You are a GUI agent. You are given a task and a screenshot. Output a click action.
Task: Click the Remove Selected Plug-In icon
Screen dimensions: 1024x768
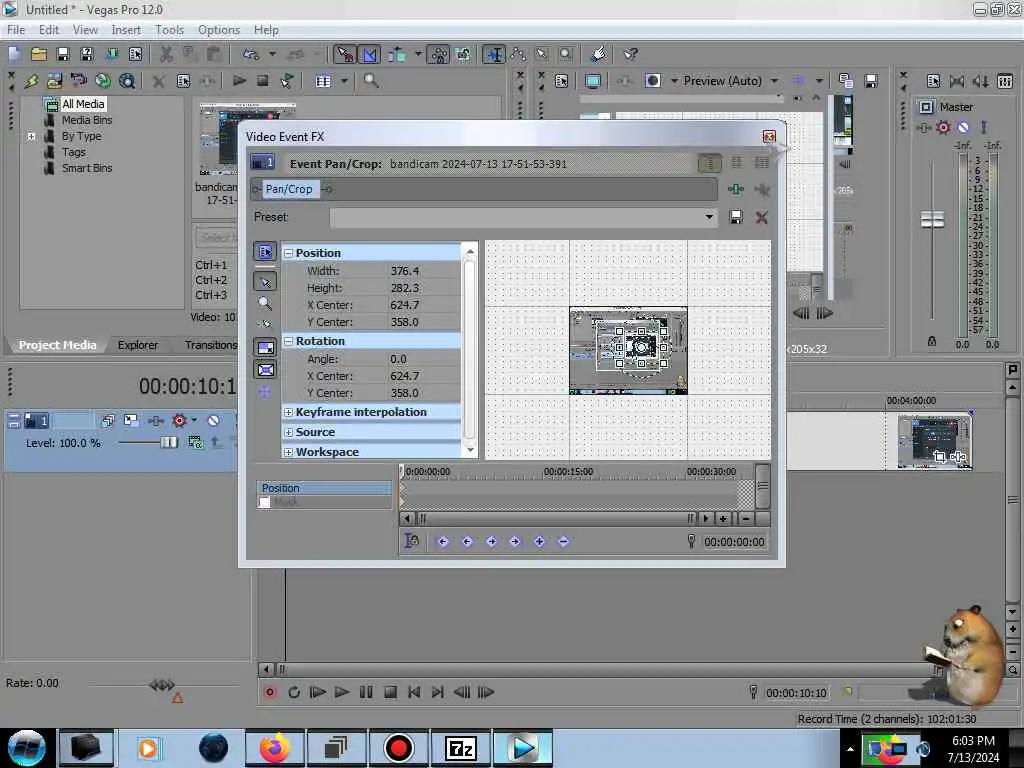point(761,189)
